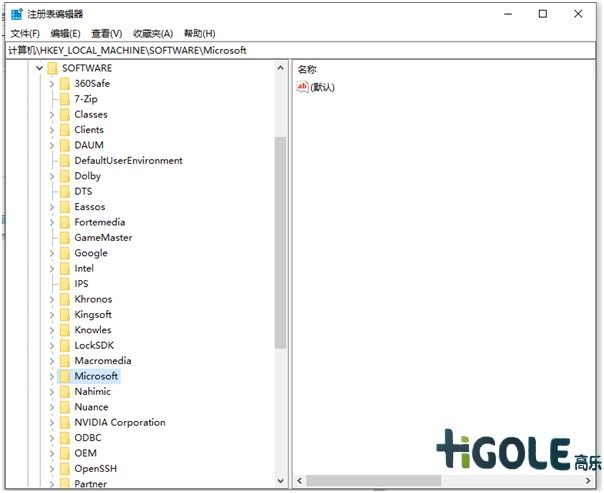Collapse the SOFTWARE tree node
This screenshot has width=604, height=493.
(x=40, y=68)
